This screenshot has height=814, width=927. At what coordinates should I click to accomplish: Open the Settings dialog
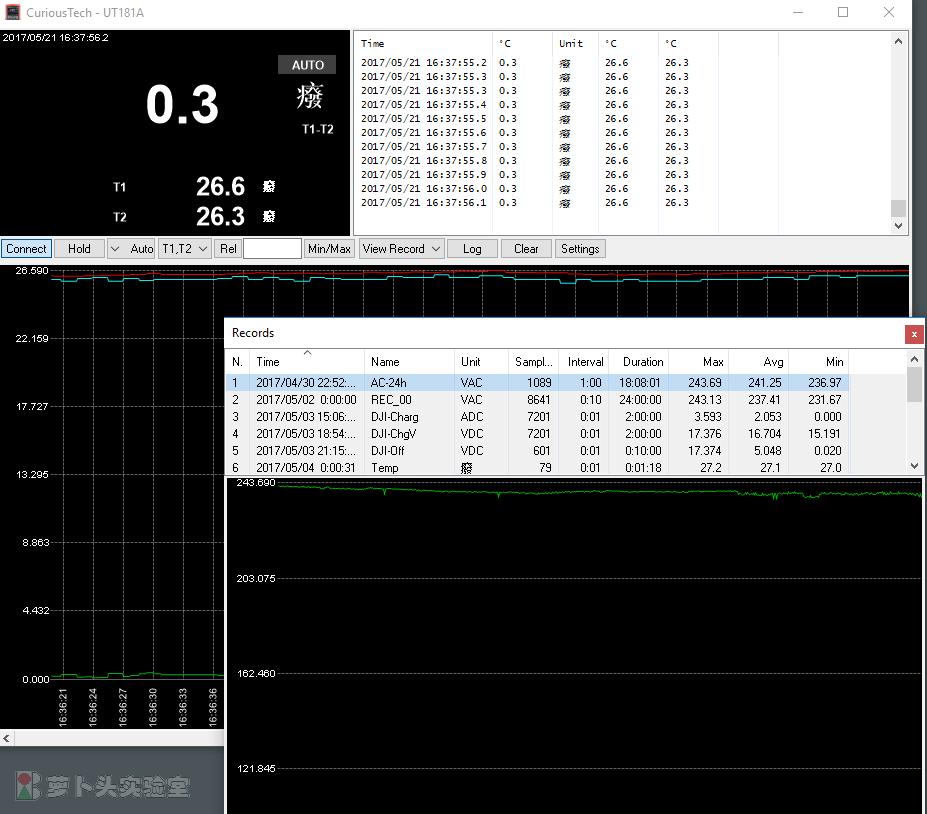pyautogui.click(x=580, y=249)
